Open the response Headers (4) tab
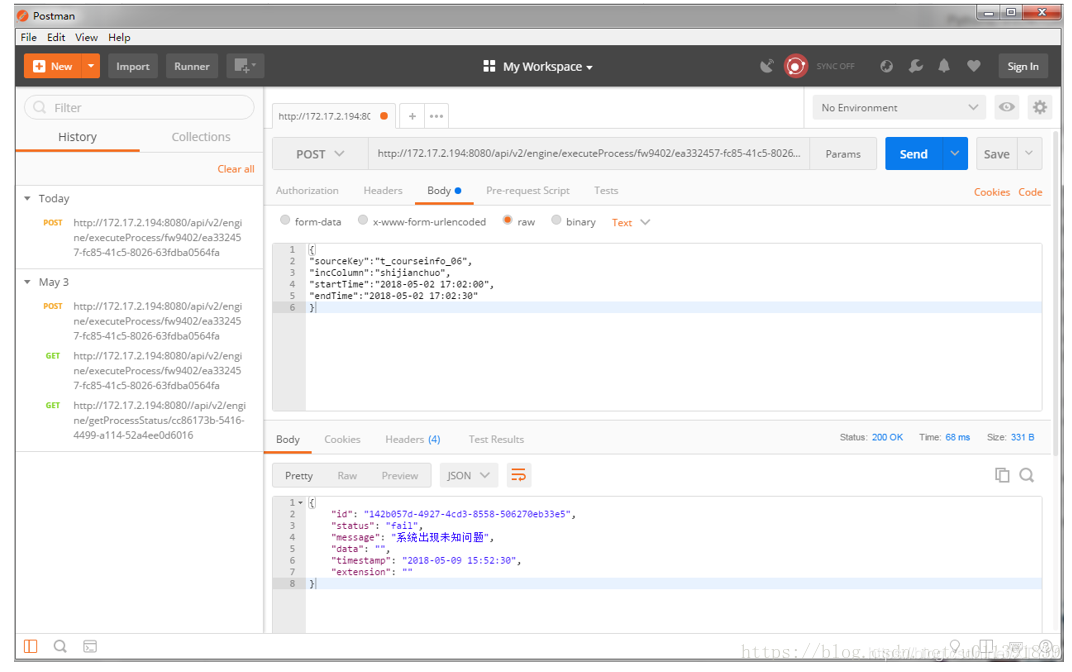The image size is (1072, 672). pos(412,439)
